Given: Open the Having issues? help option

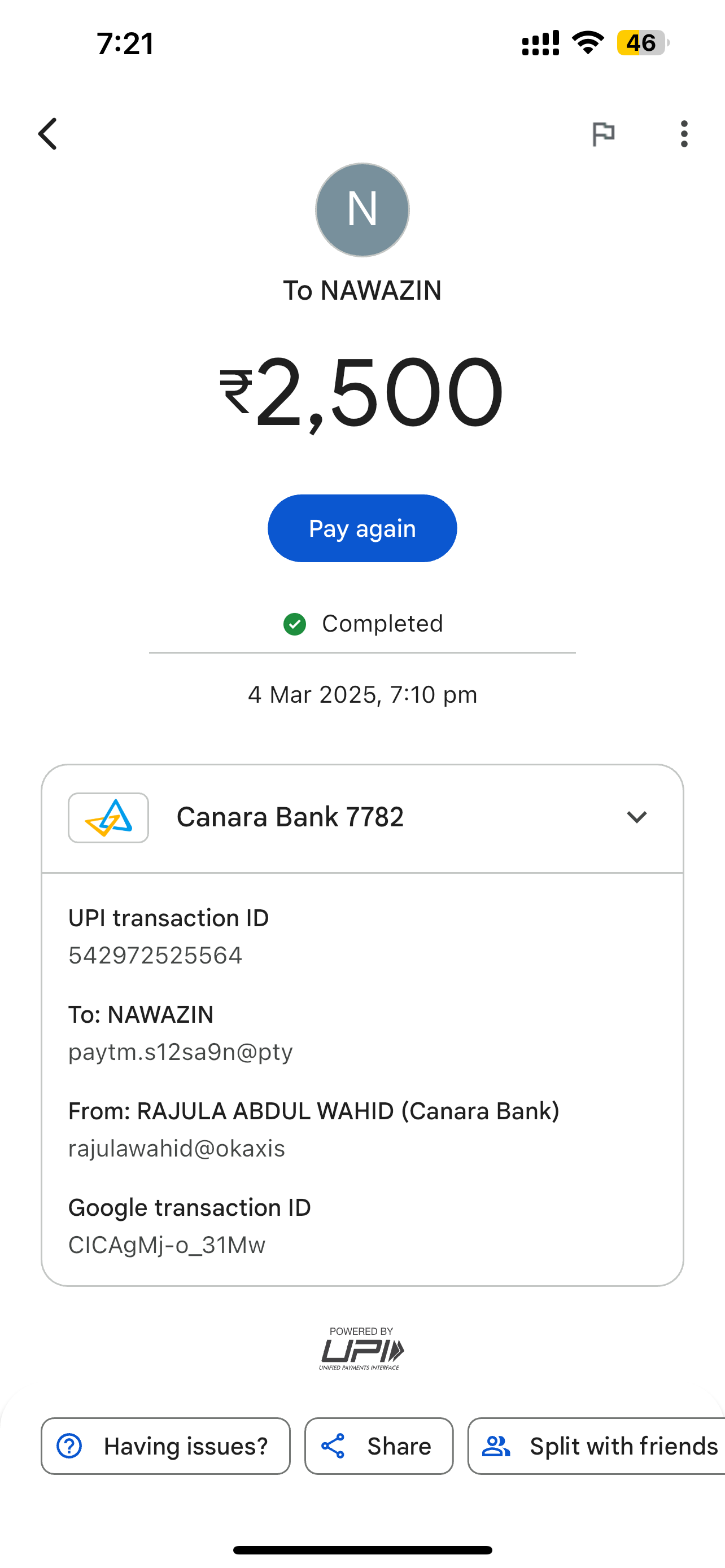Looking at the screenshot, I should tap(165, 1446).
